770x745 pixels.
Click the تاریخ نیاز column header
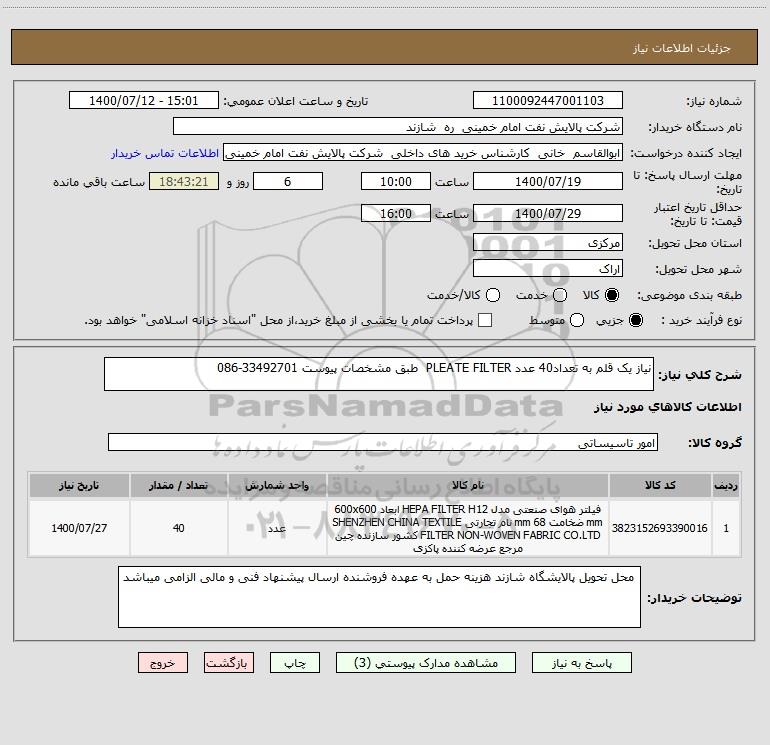coord(79,485)
